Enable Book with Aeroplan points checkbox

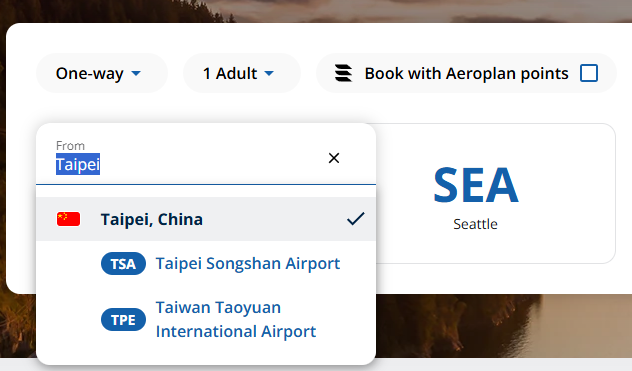[x=589, y=73]
